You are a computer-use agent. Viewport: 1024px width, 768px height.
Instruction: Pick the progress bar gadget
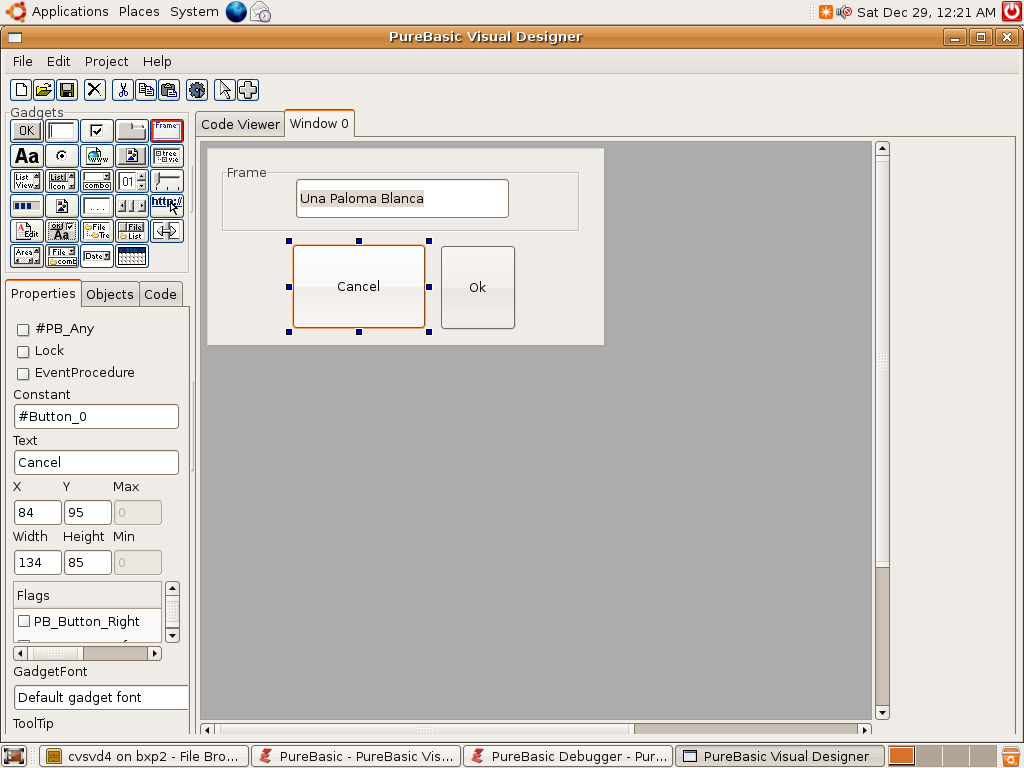[x=27, y=206]
